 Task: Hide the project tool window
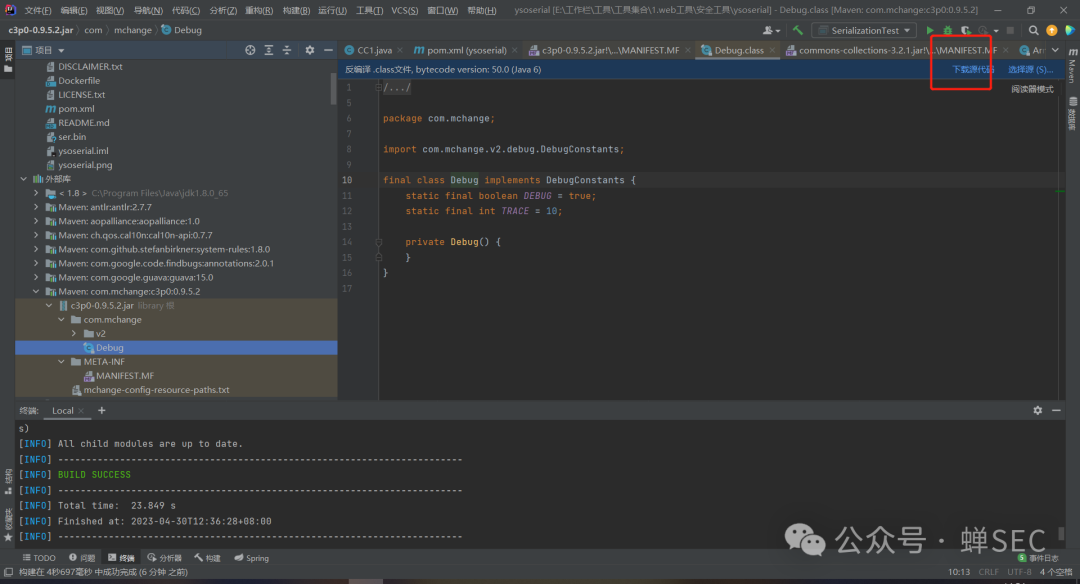click(327, 50)
